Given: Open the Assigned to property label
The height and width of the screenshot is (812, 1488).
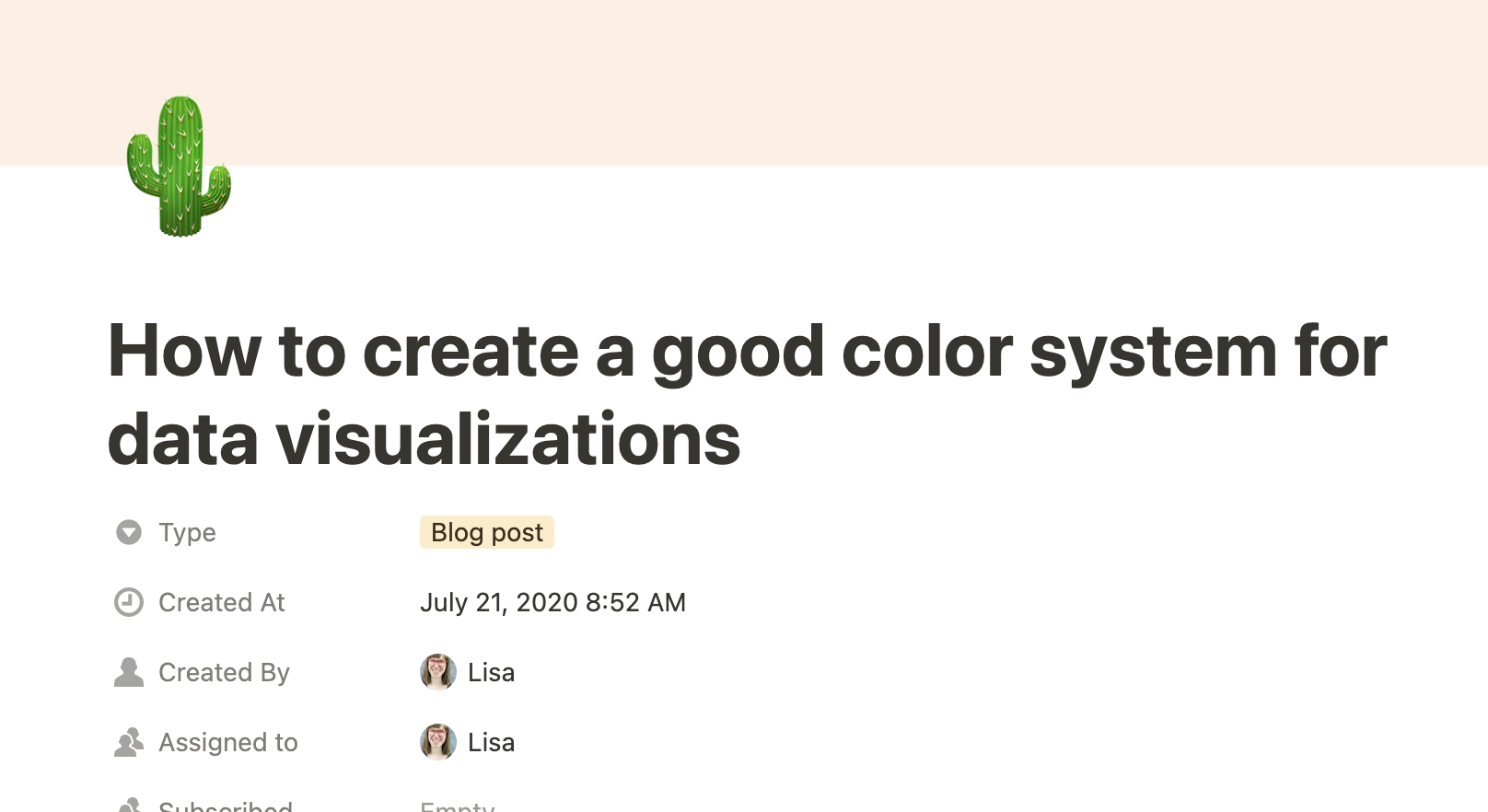Looking at the screenshot, I should [x=227, y=742].
